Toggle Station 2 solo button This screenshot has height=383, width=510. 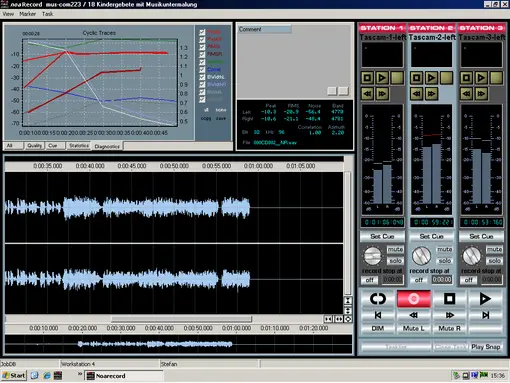(x=444, y=260)
